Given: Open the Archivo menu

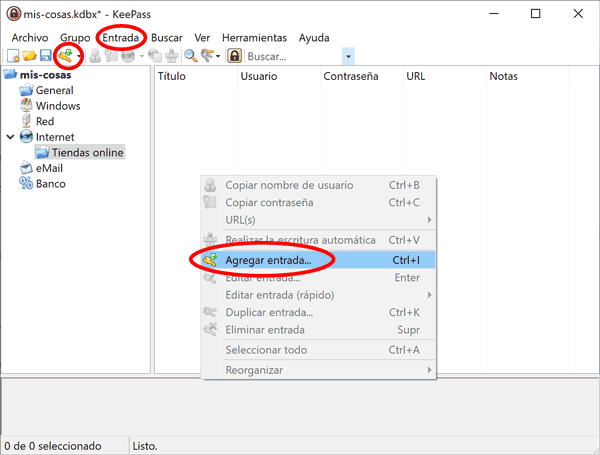Looking at the screenshot, I should 30,38.
